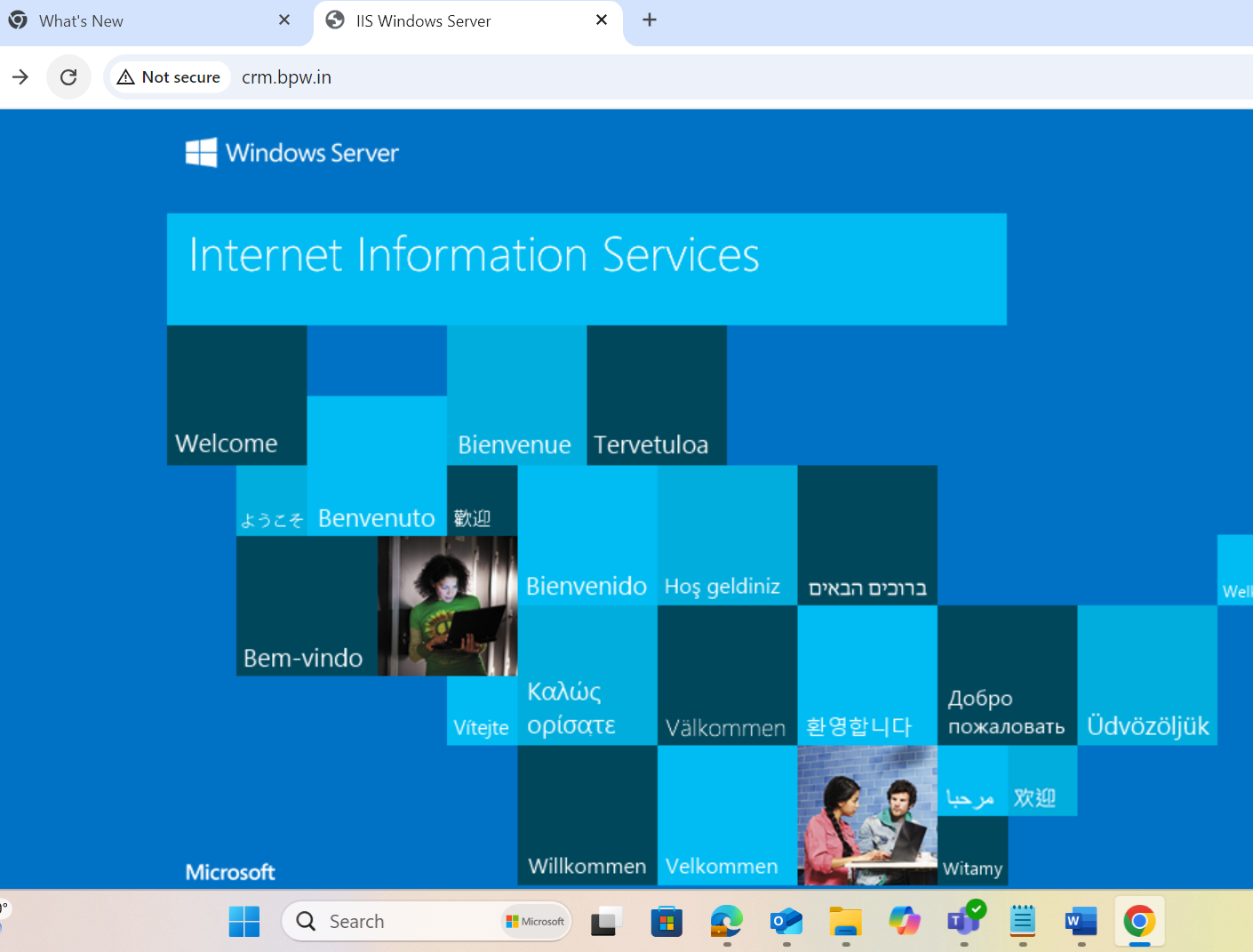The image size is (1253, 952).
Task: Open File Explorer from the taskbar
Action: click(x=845, y=922)
